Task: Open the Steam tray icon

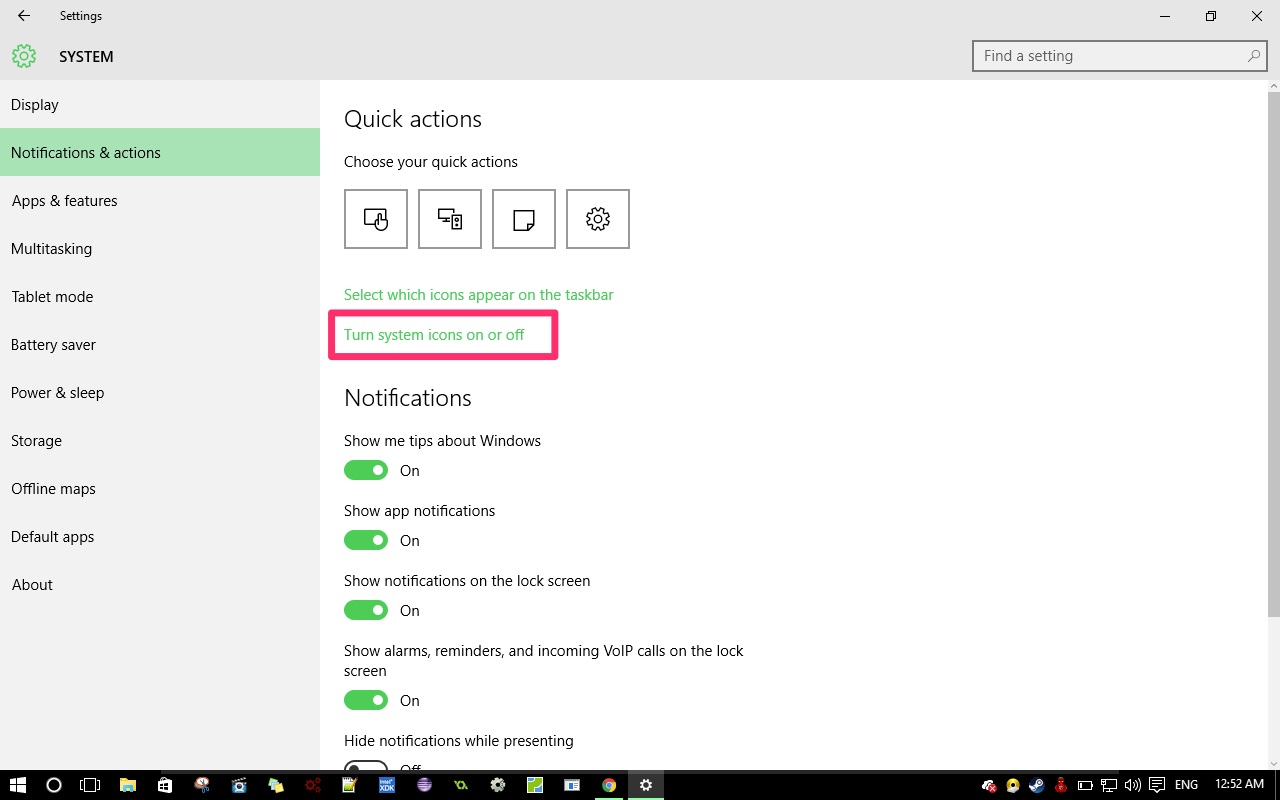Action: pos(1037,785)
